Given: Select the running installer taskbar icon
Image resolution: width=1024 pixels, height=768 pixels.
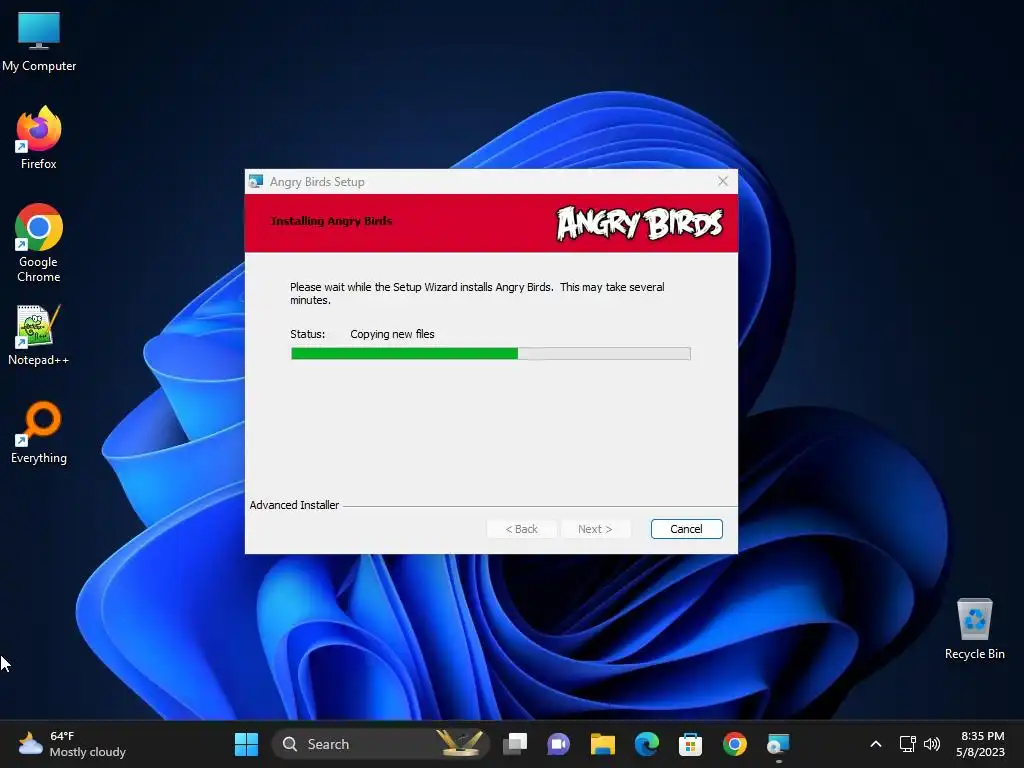Looking at the screenshot, I should (778, 744).
